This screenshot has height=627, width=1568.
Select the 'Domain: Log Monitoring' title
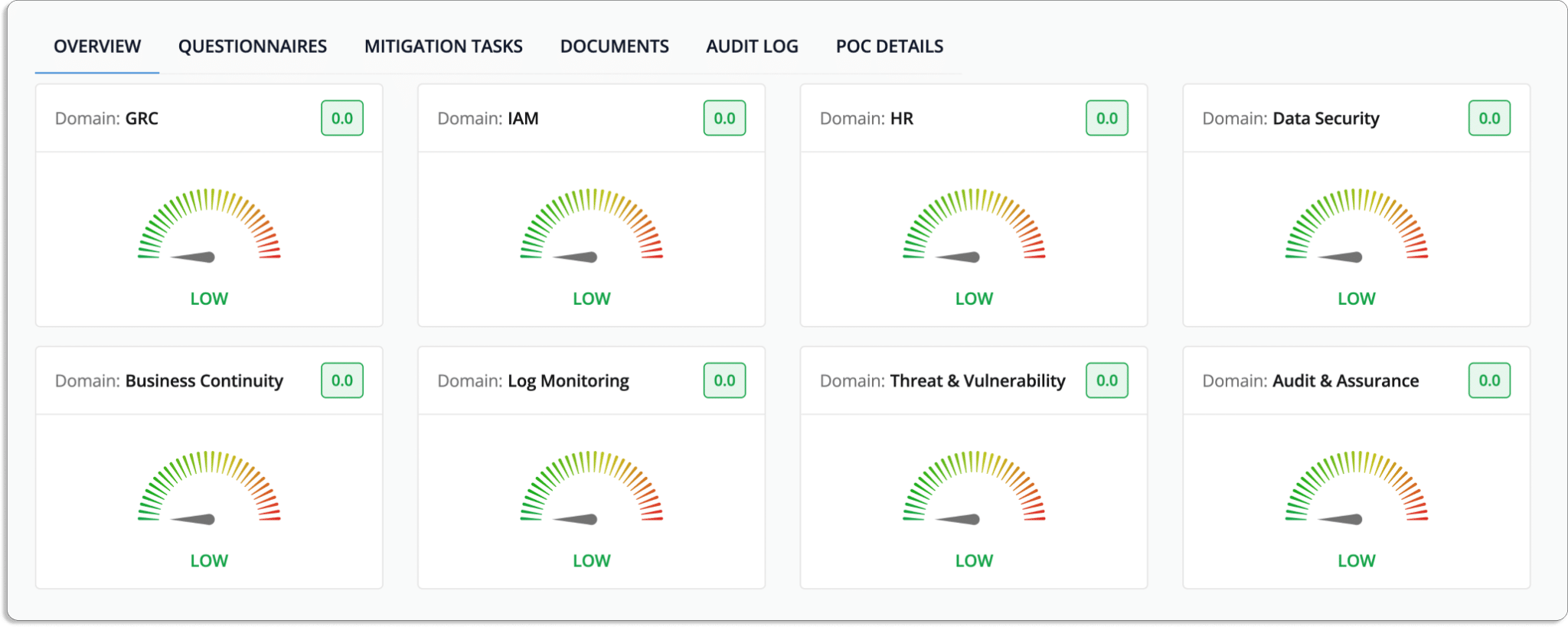tap(533, 381)
